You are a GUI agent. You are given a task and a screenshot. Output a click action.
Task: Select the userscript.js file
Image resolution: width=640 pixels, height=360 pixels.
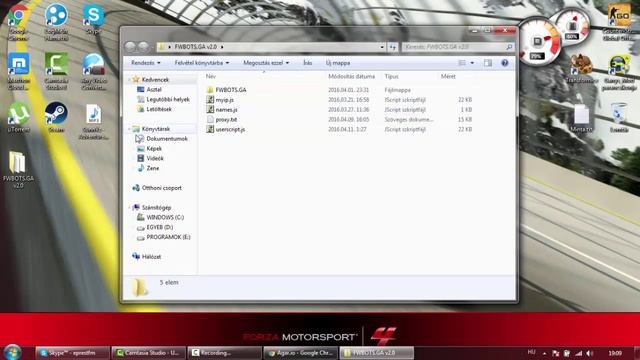point(230,129)
